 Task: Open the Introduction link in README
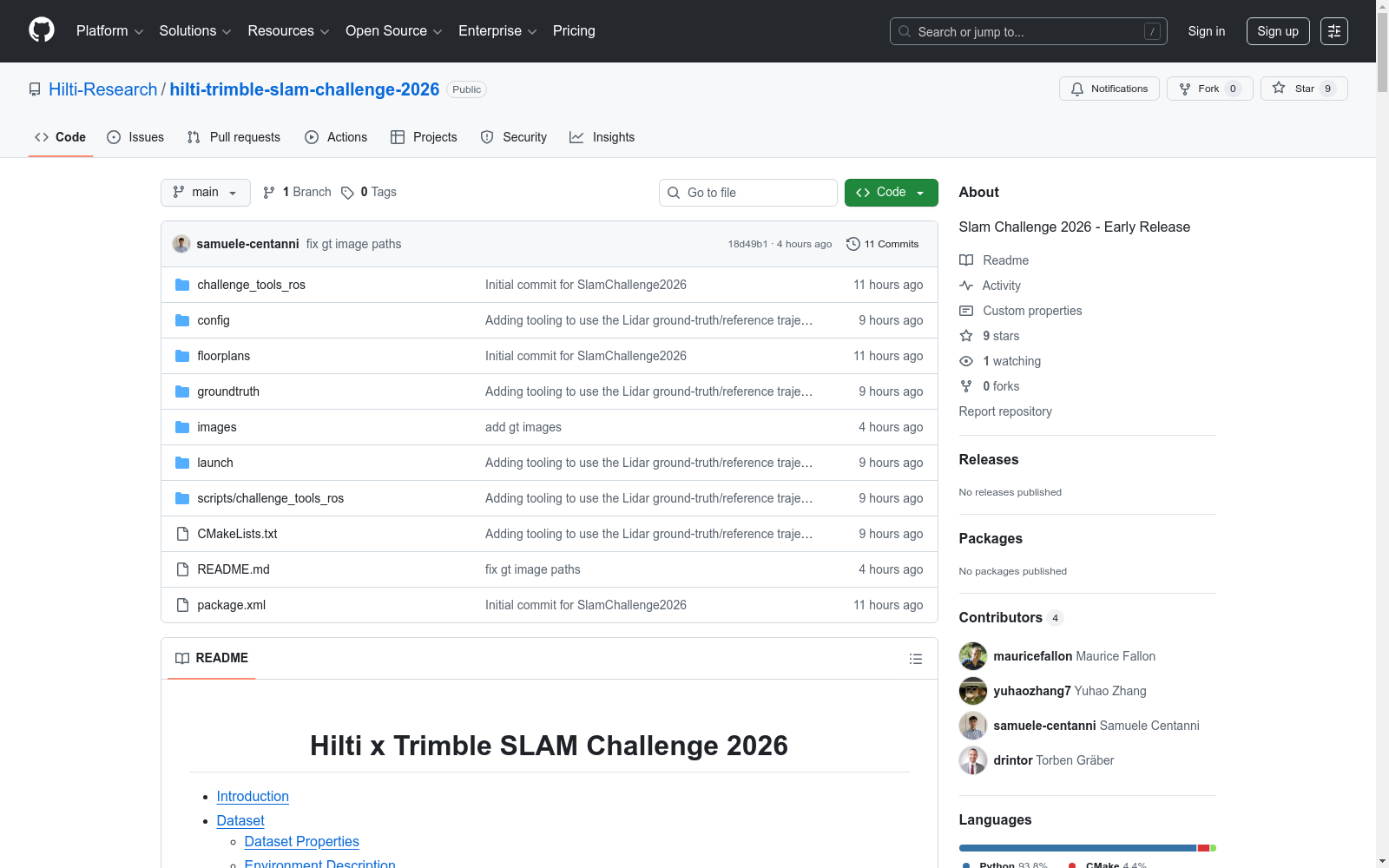click(253, 797)
